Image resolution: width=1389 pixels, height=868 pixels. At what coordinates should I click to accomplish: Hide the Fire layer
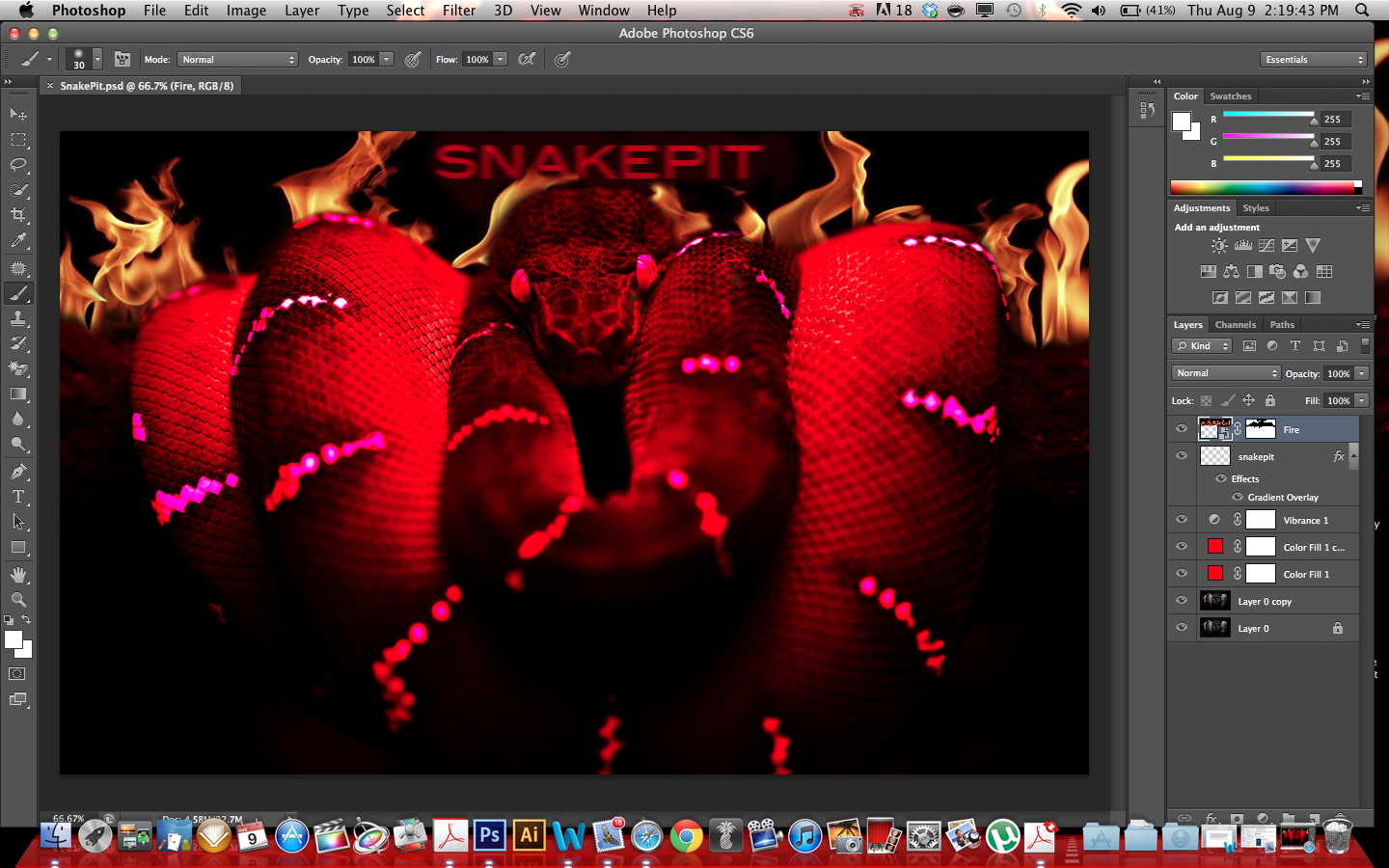pos(1181,428)
